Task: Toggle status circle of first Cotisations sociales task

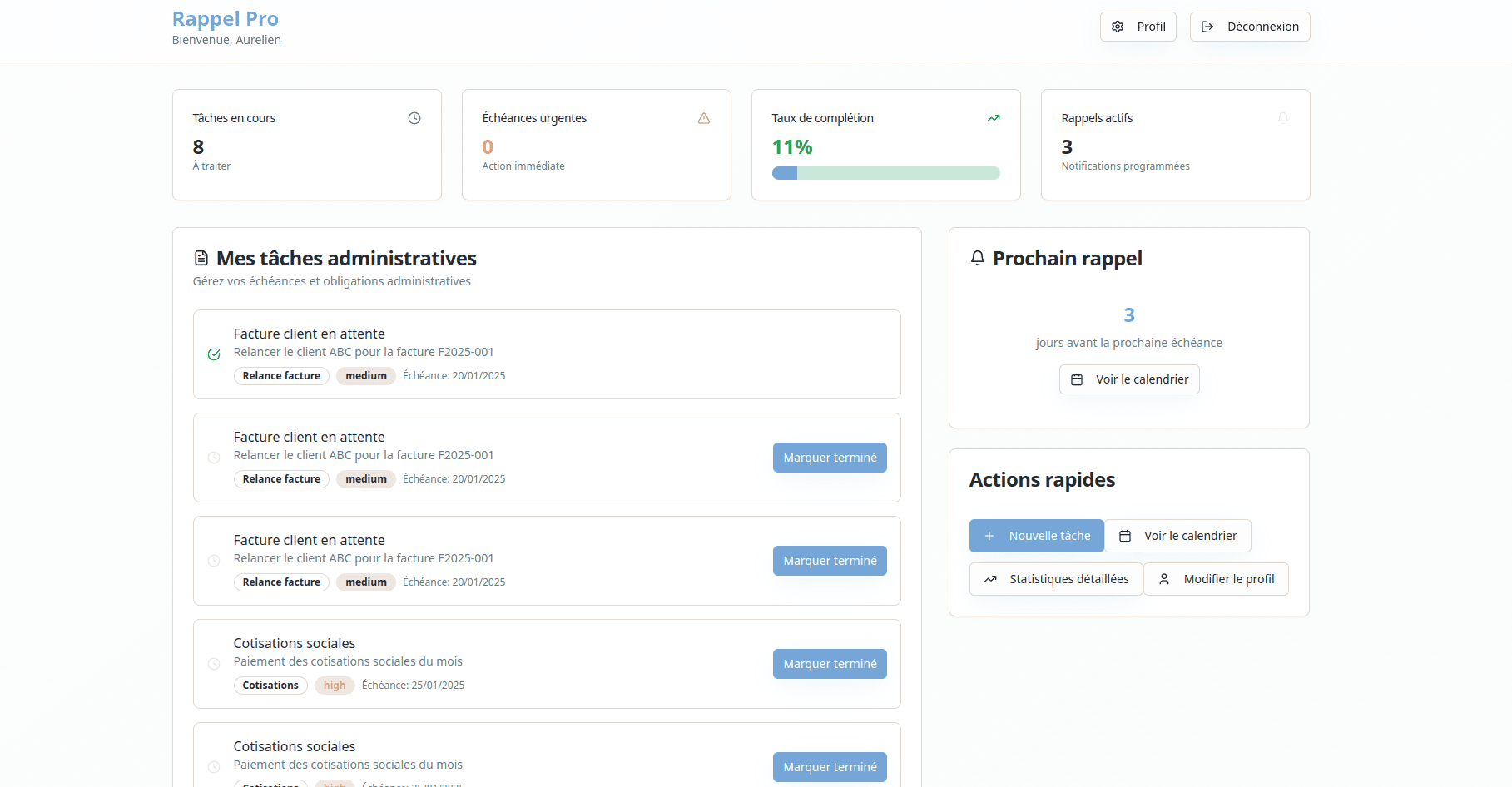Action: coord(214,664)
